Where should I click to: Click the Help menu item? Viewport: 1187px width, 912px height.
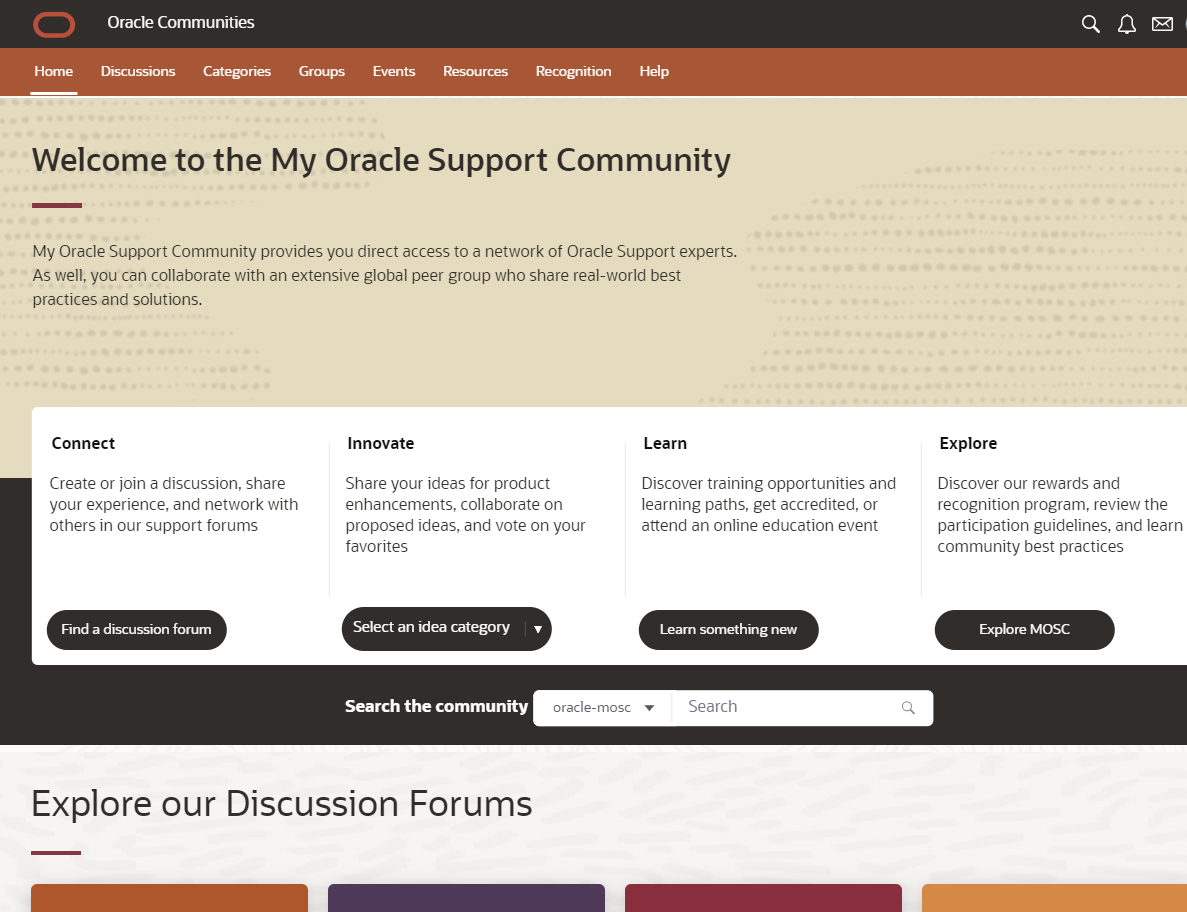pos(654,72)
